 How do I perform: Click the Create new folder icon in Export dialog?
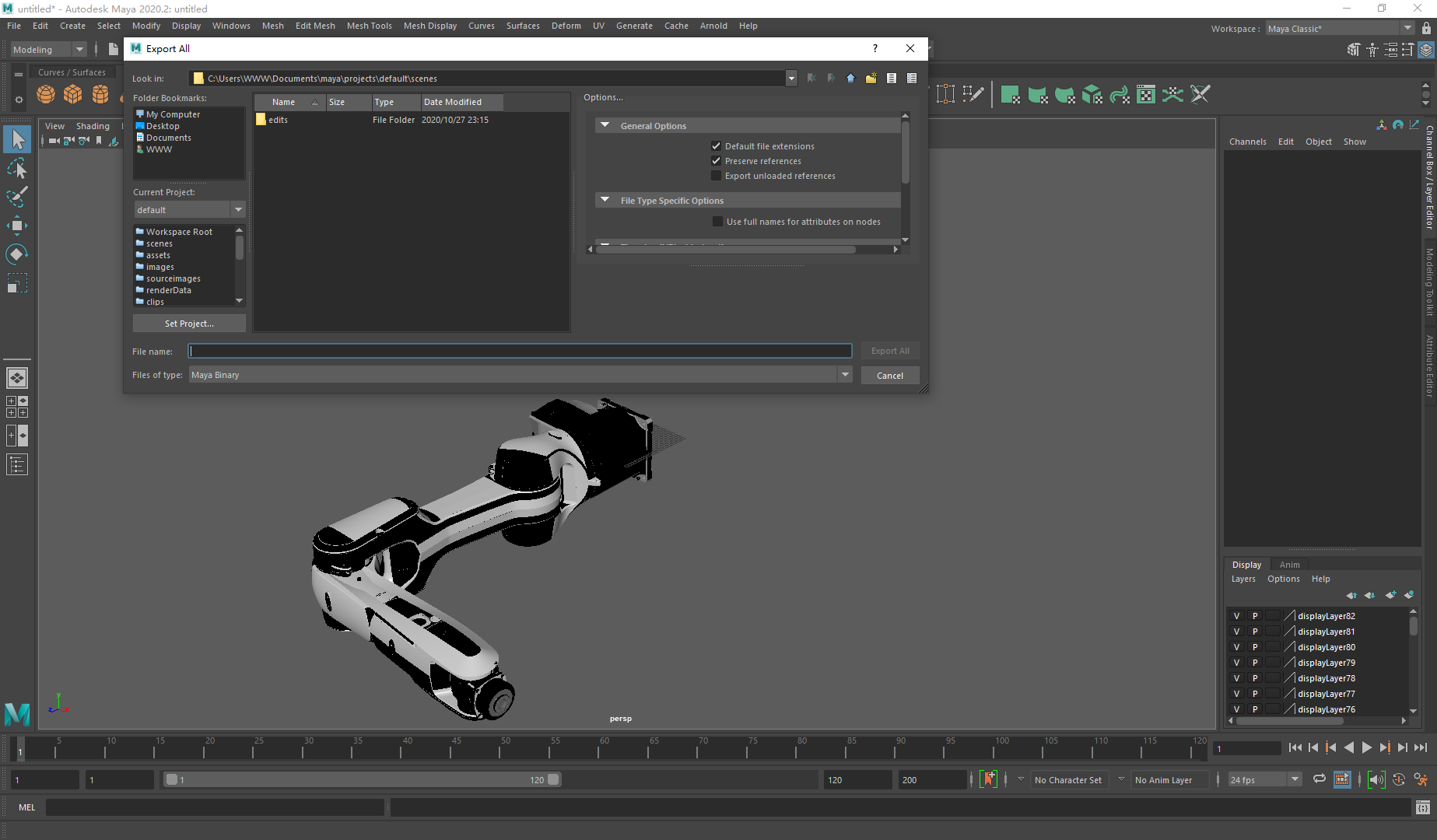(871, 78)
